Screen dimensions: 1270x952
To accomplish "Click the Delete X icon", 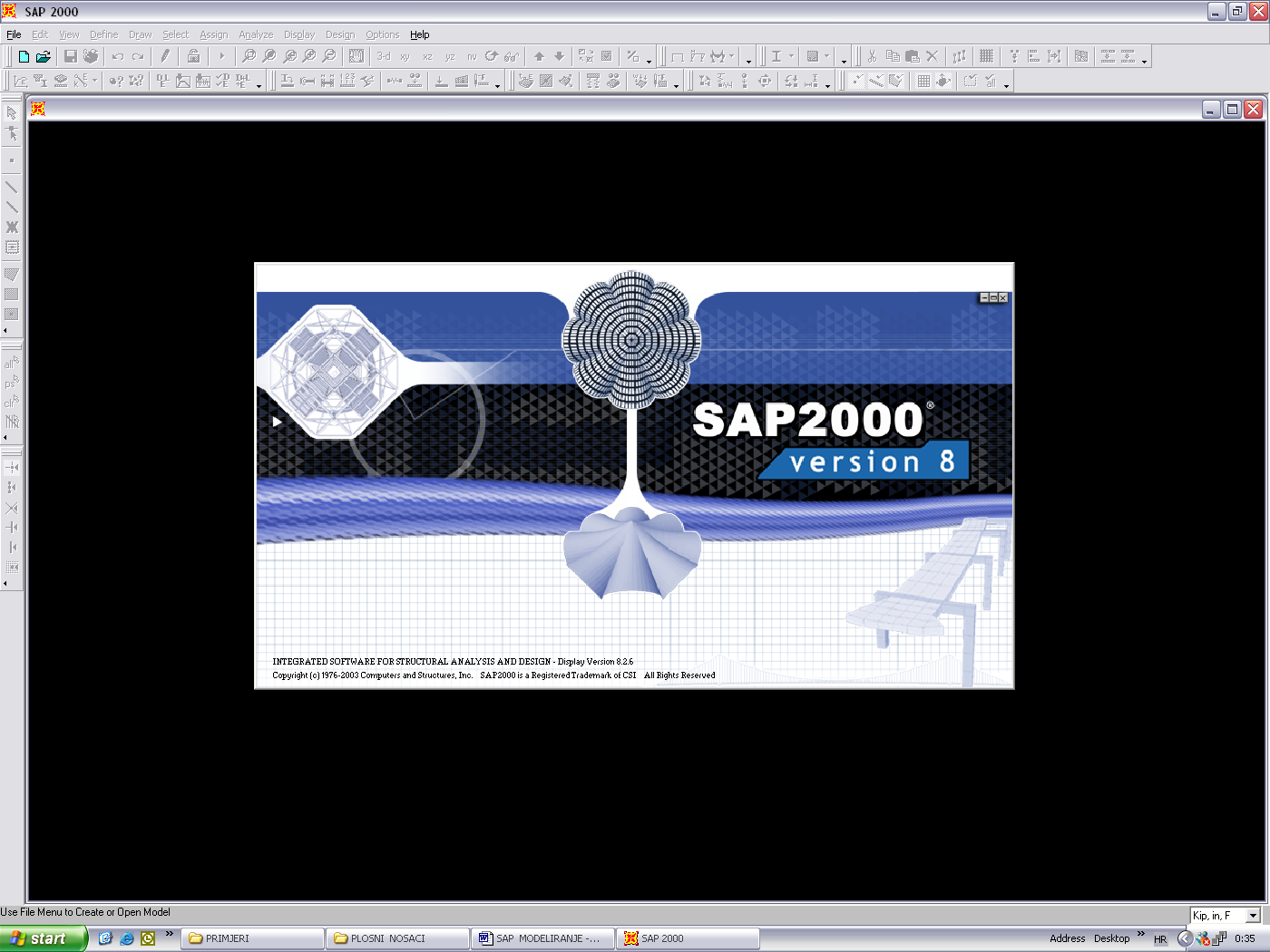I will pos(932,56).
